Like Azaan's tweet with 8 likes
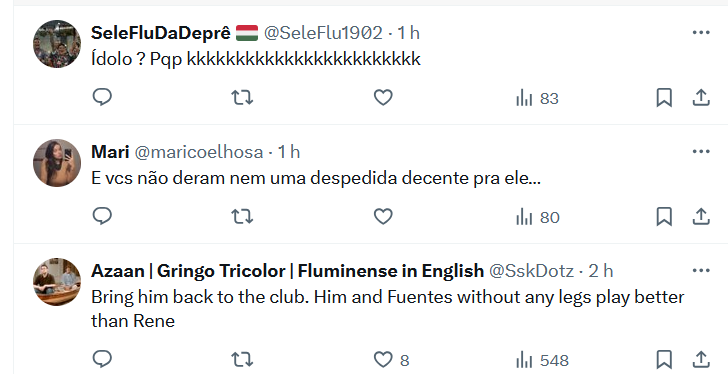The image size is (728, 374). (x=391, y=360)
